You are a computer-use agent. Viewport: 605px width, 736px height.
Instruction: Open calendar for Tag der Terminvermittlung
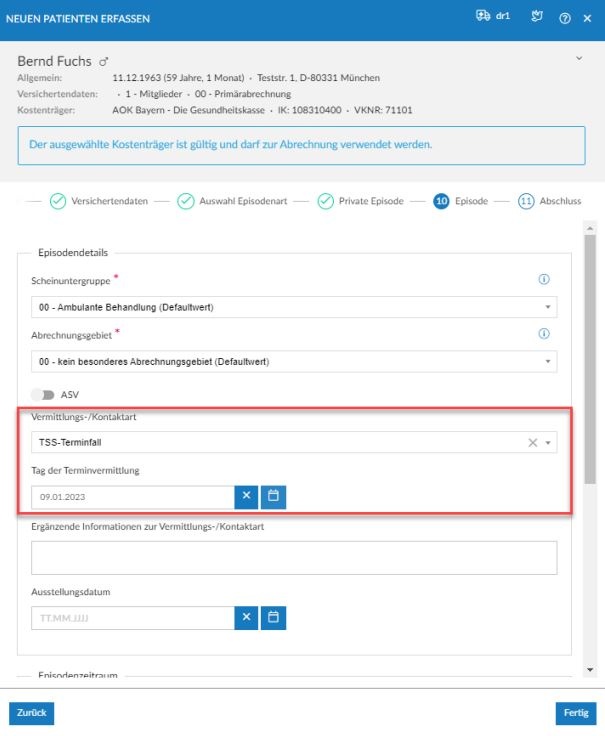point(273,496)
